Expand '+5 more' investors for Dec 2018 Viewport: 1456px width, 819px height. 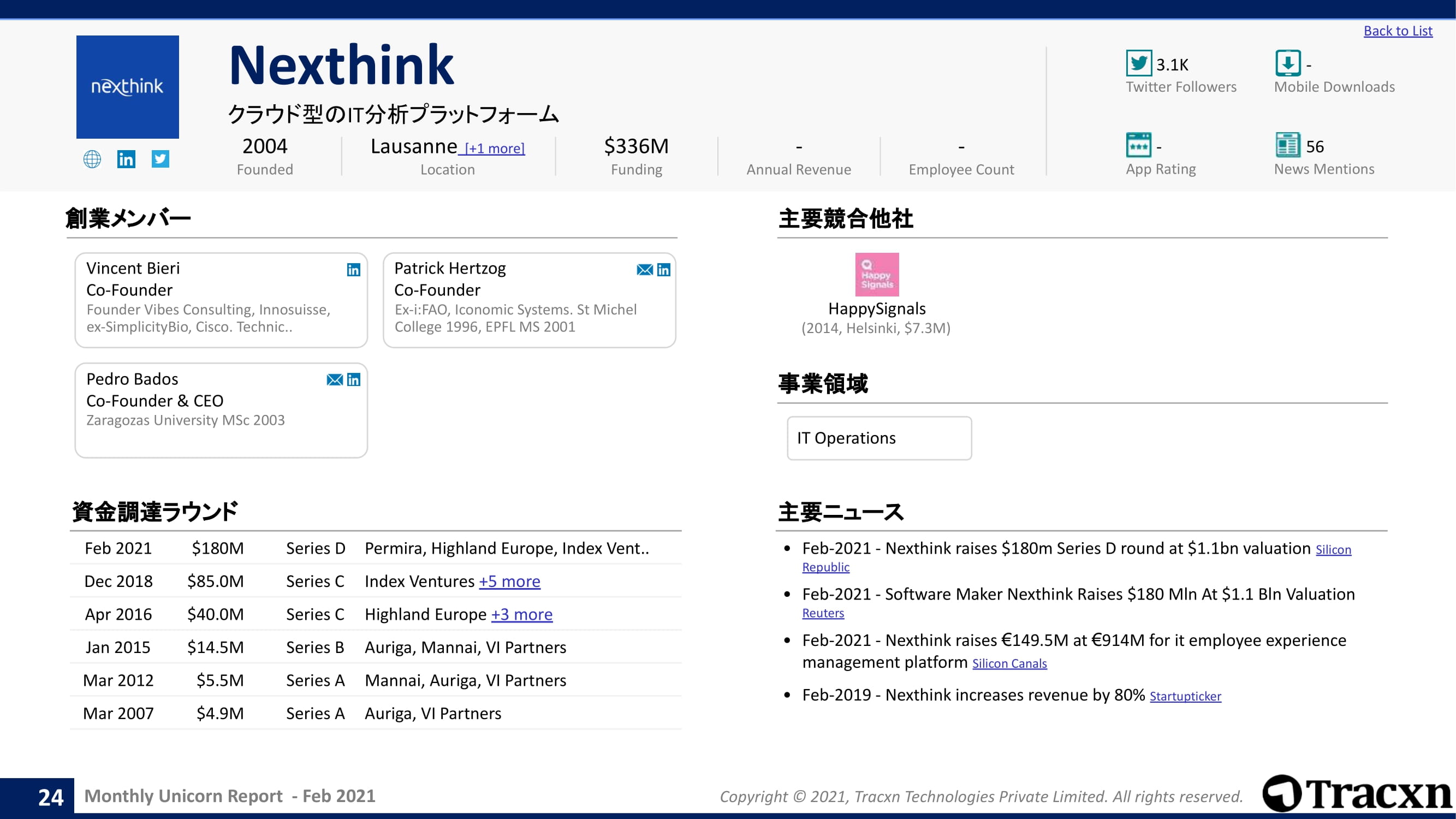(x=509, y=581)
